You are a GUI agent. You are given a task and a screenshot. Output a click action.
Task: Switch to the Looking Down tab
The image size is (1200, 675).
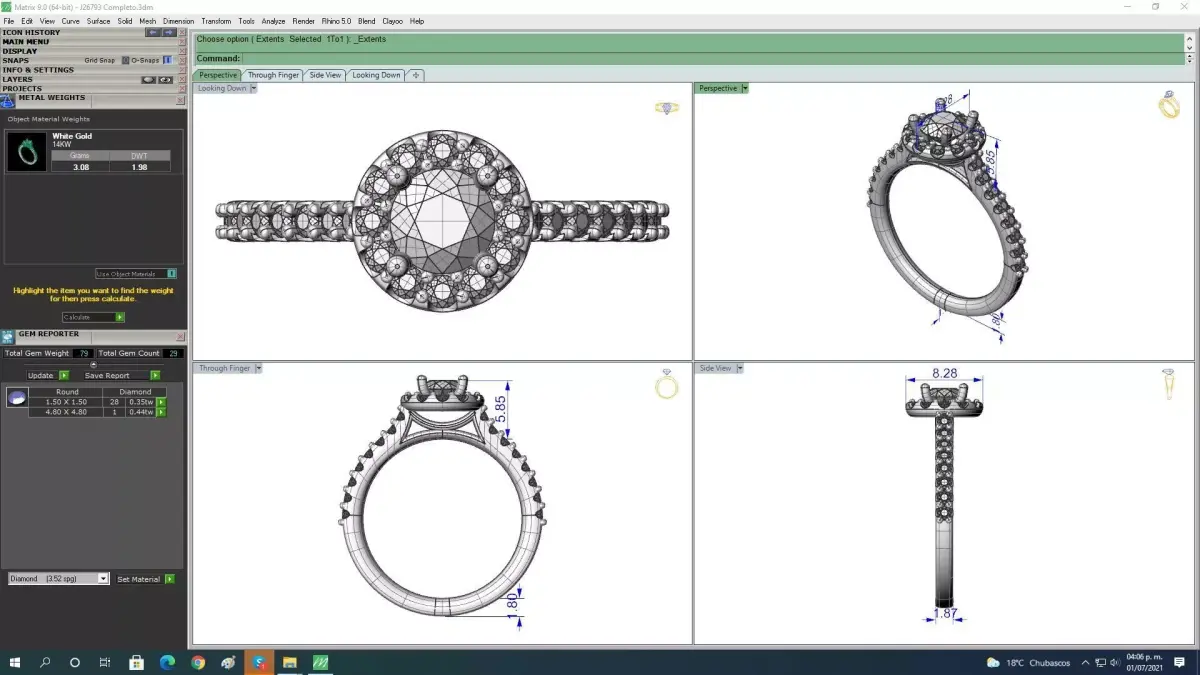(376, 75)
